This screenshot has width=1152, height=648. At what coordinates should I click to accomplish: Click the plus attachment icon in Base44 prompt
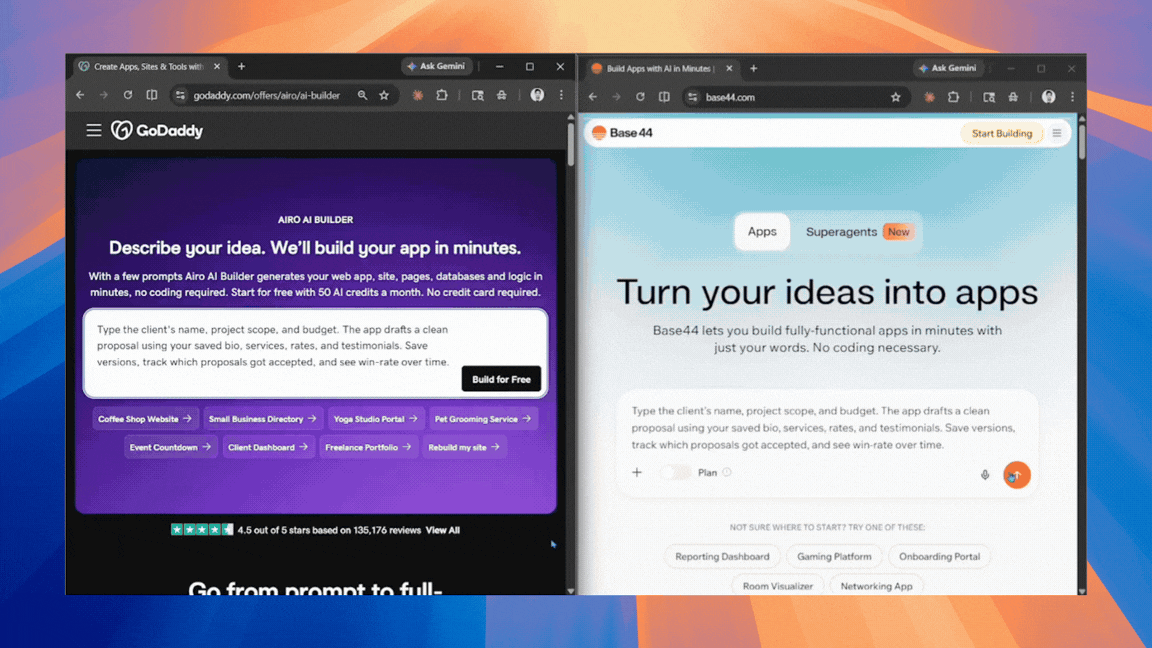point(637,472)
